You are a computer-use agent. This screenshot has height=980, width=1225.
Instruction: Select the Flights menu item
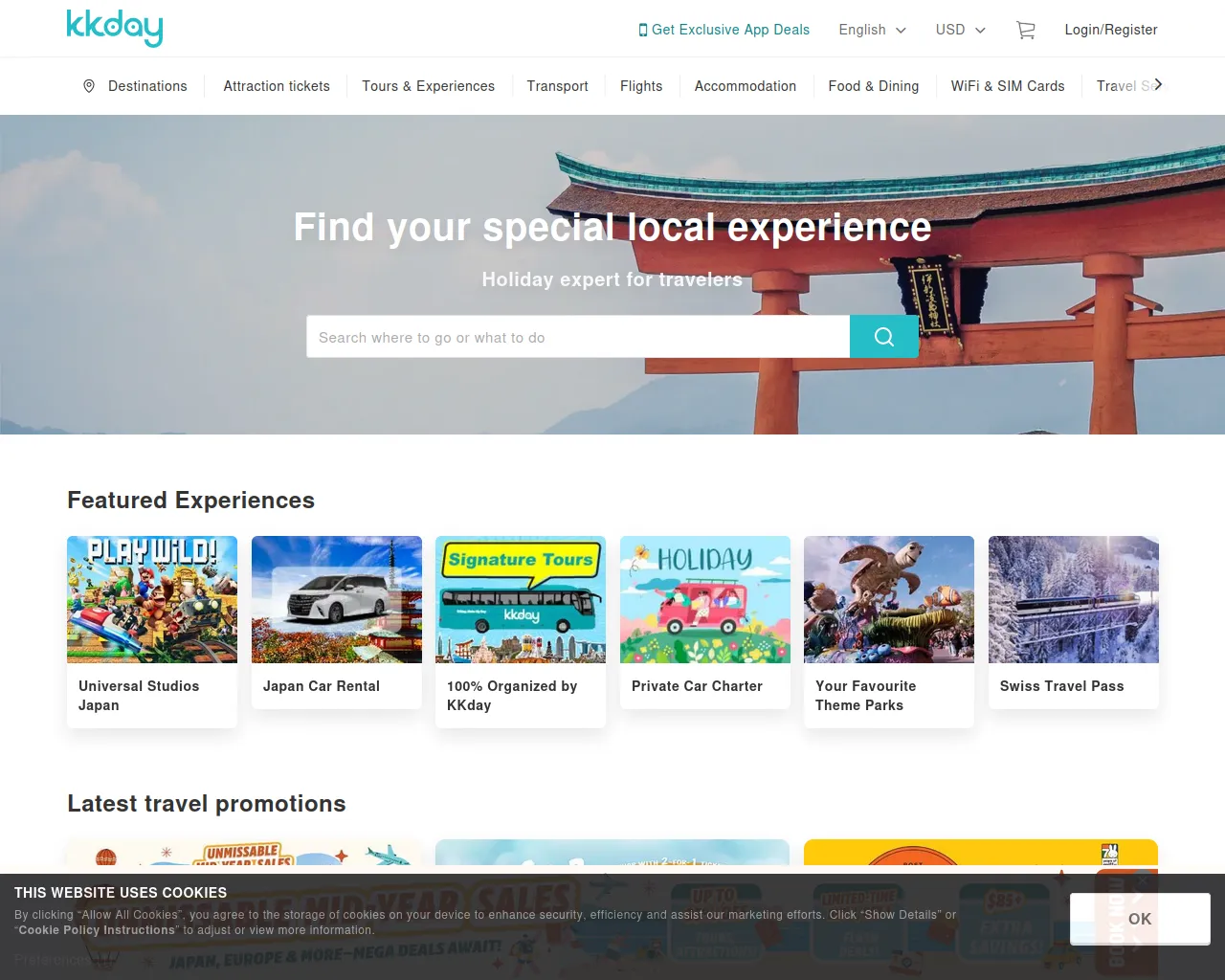pyautogui.click(x=641, y=86)
